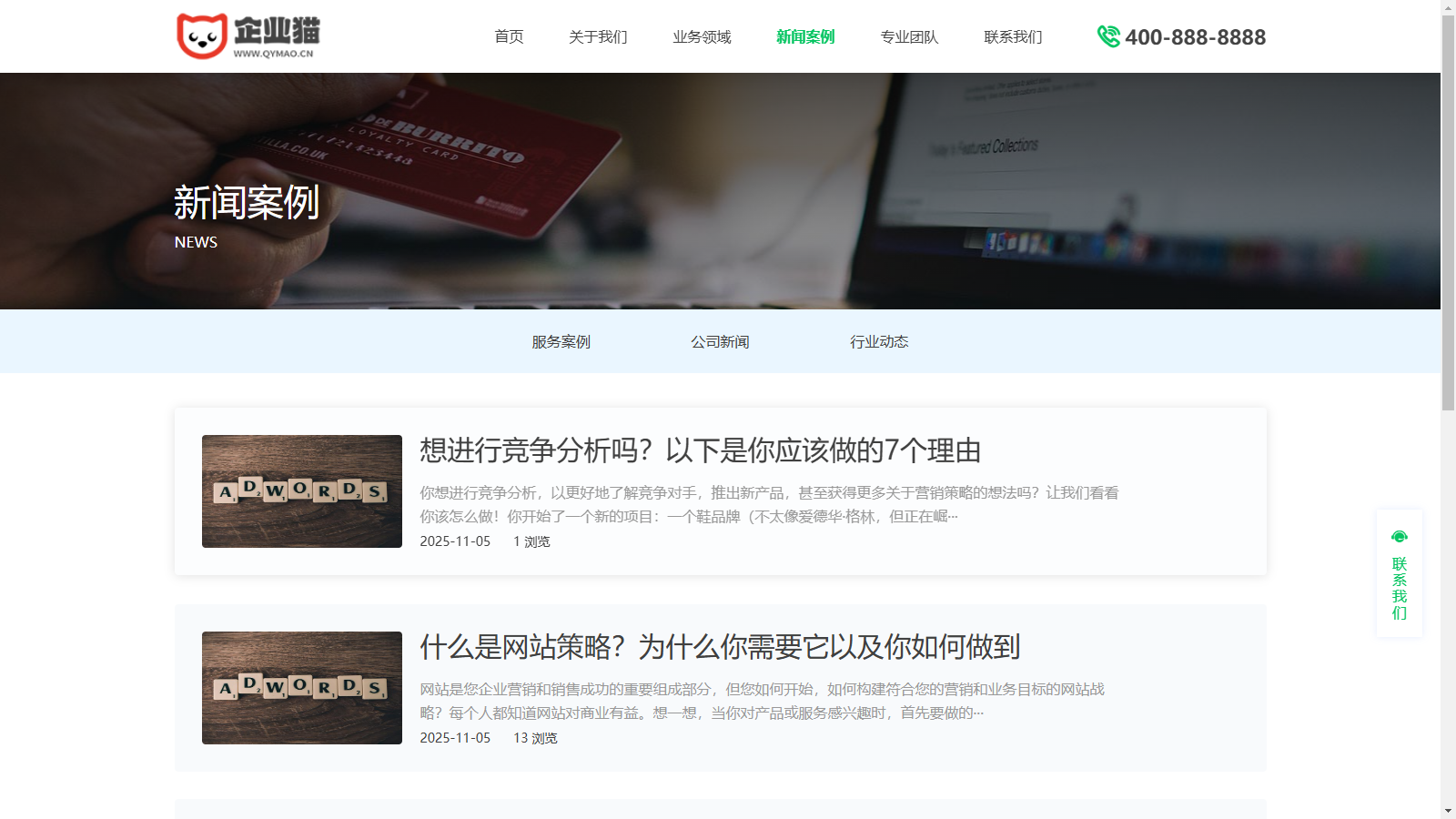Click the date of the 网站策略 article
This screenshot has width=1456, height=819.
[455, 738]
